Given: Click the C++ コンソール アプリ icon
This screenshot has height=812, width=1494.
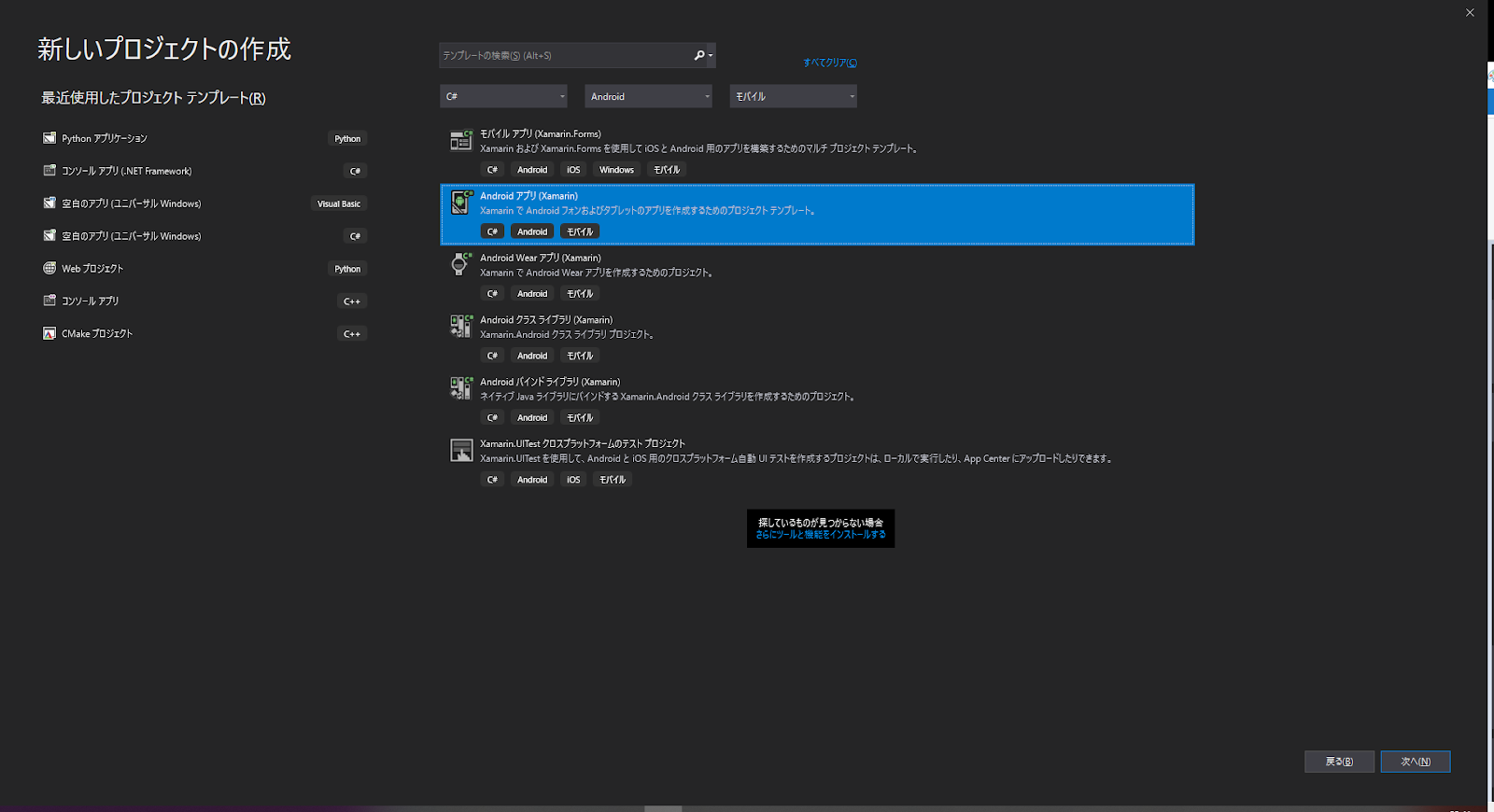Looking at the screenshot, I should [x=49, y=301].
